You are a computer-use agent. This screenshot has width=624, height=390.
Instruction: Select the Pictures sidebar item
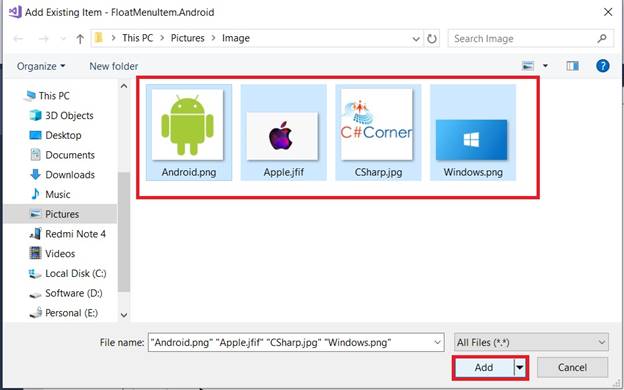pos(60,214)
